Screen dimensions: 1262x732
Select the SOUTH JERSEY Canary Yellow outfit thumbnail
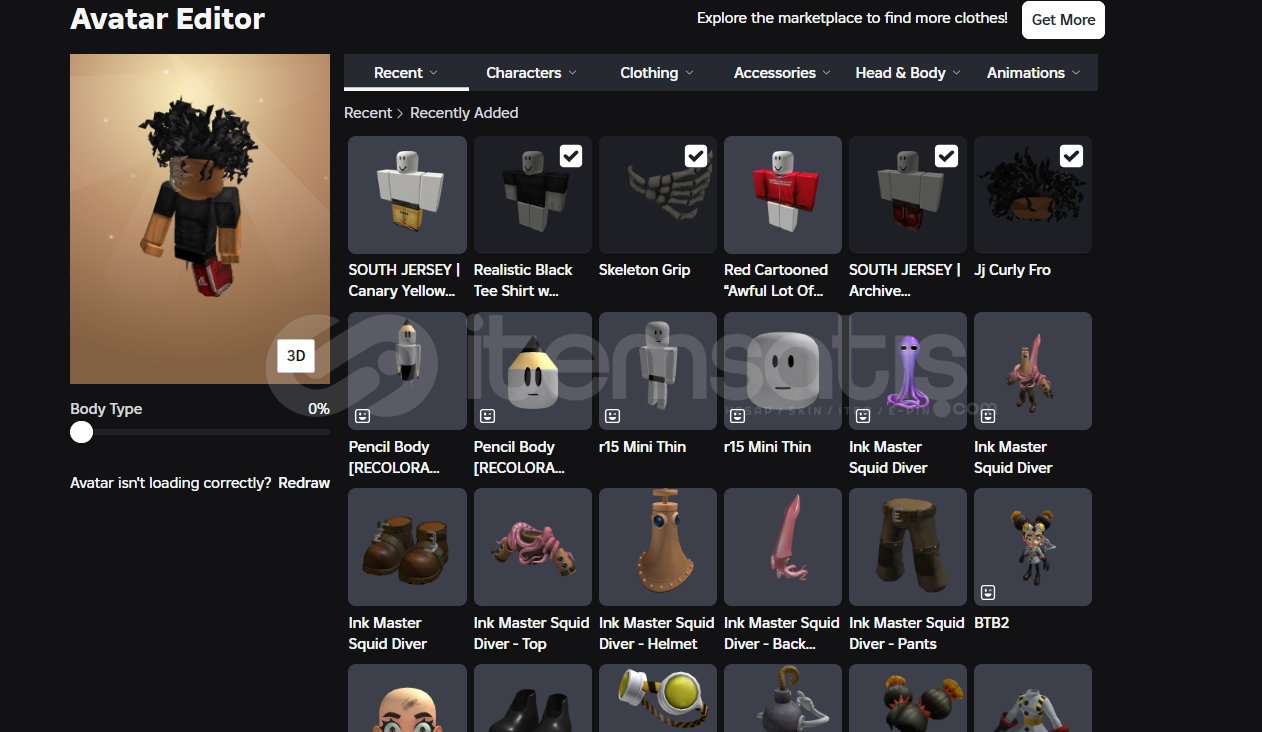(407, 195)
